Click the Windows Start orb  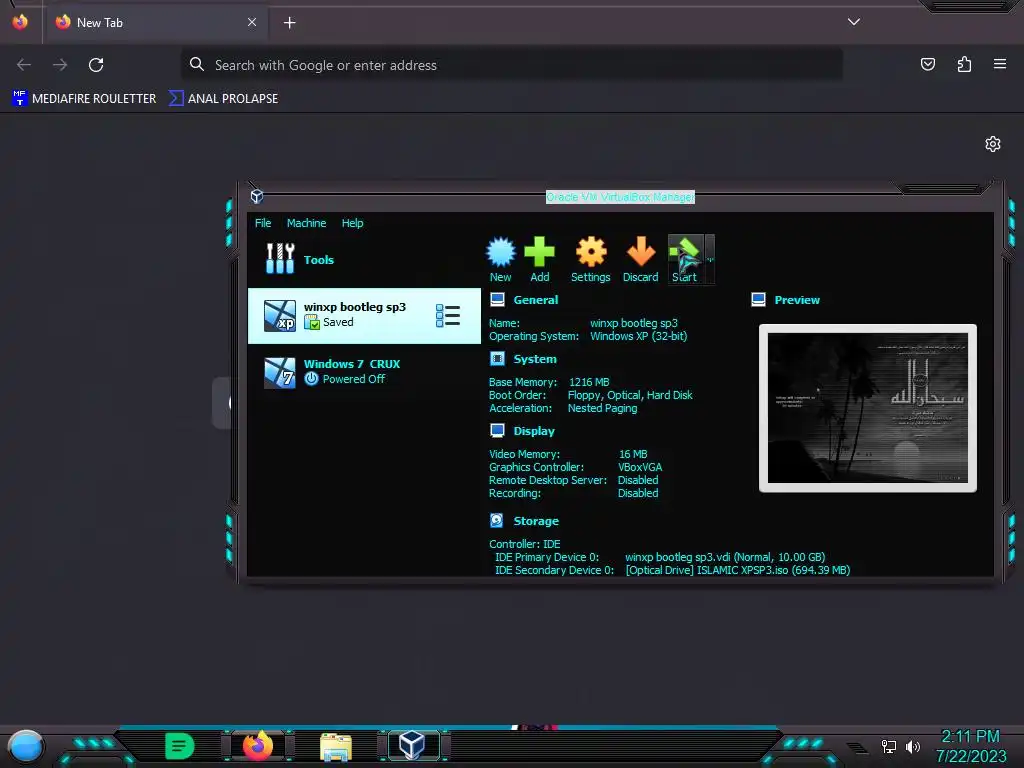(25, 747)
